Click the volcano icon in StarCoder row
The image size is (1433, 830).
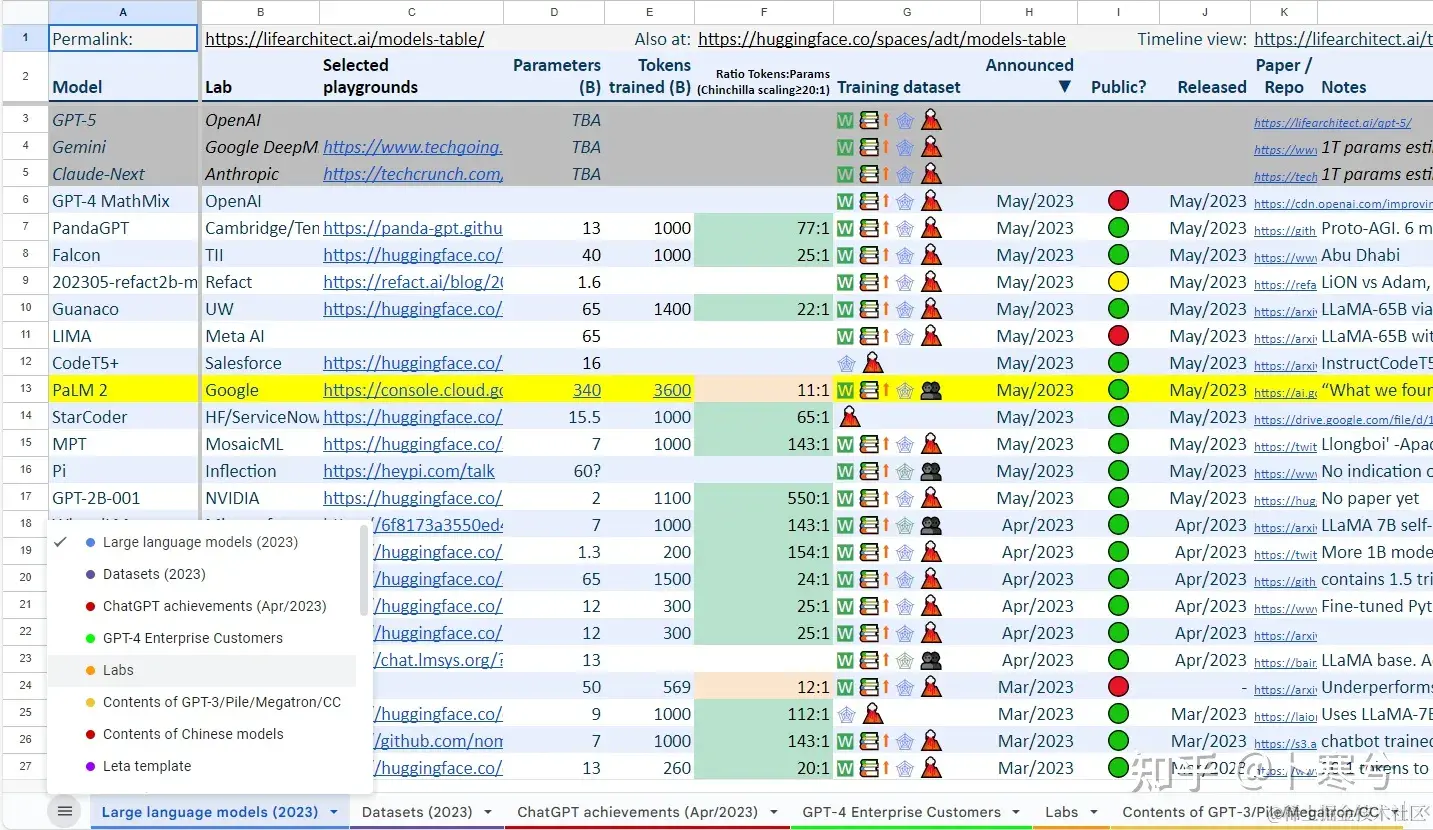[849, 417]
